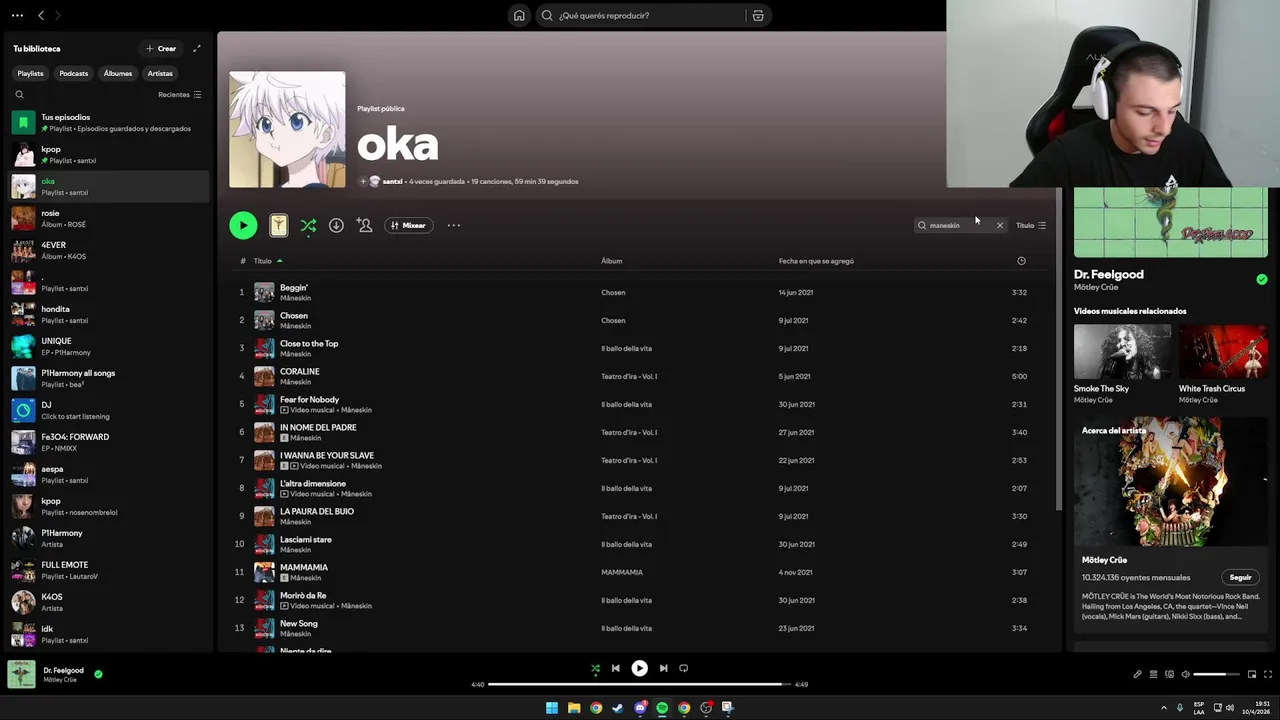
Task: Toggle the green saved check in right panel
Action: click(1261, 279)
